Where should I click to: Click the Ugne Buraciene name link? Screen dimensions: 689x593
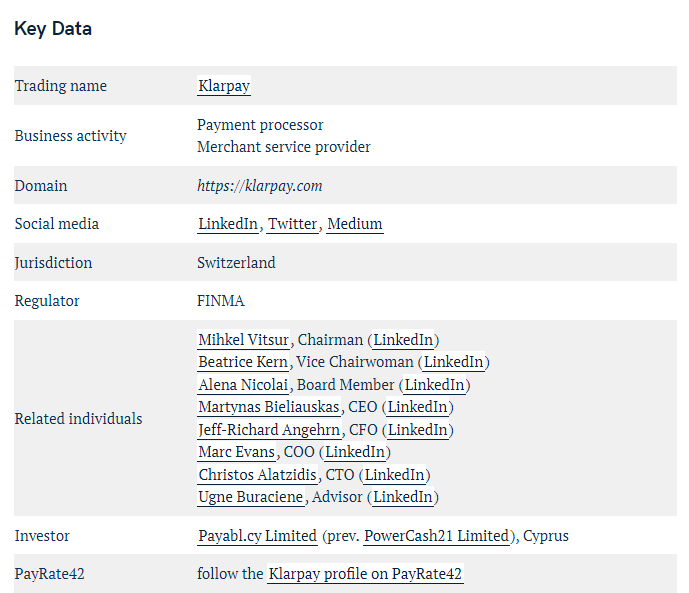pos(251,497)
